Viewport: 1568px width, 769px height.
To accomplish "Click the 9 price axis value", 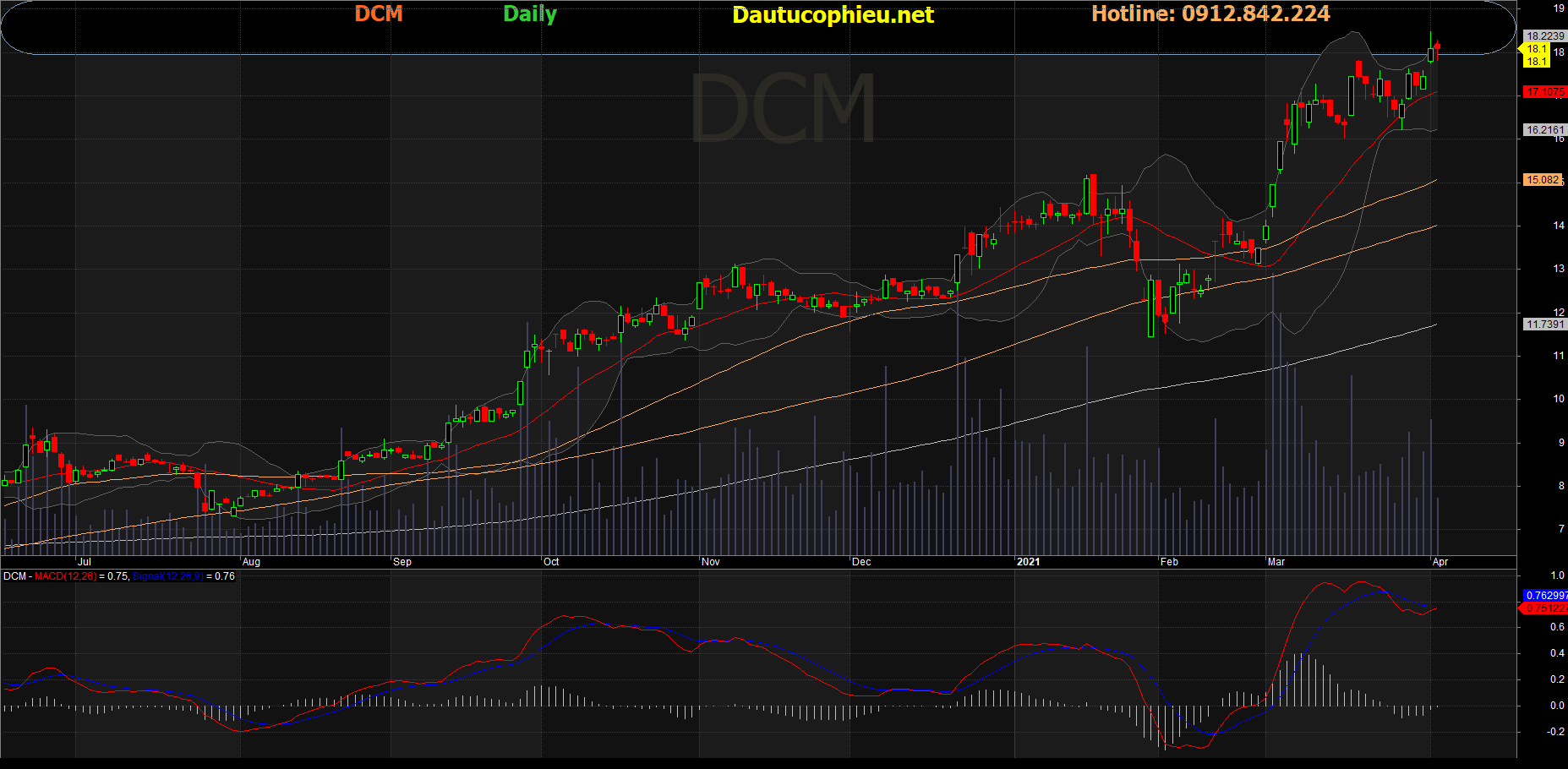I will (x=1561, y=442).
